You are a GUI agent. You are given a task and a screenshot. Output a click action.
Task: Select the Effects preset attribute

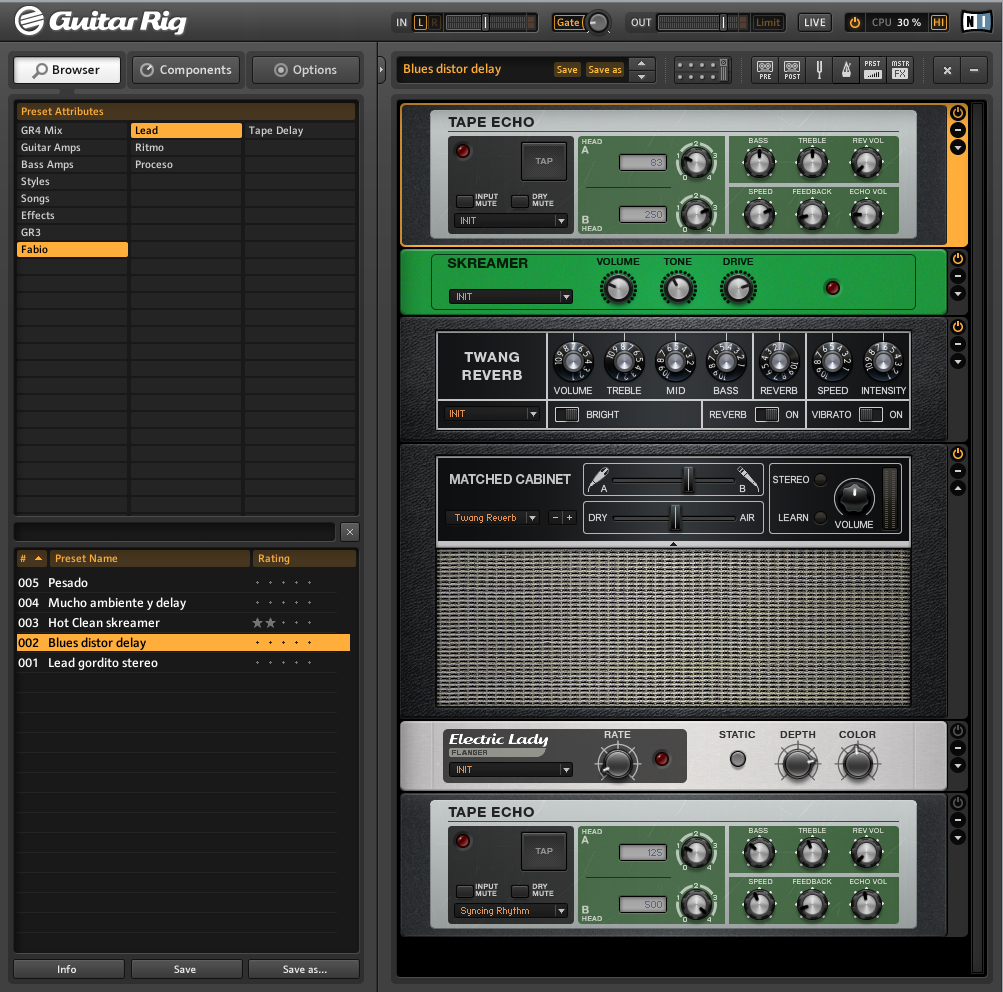point(72,216)
